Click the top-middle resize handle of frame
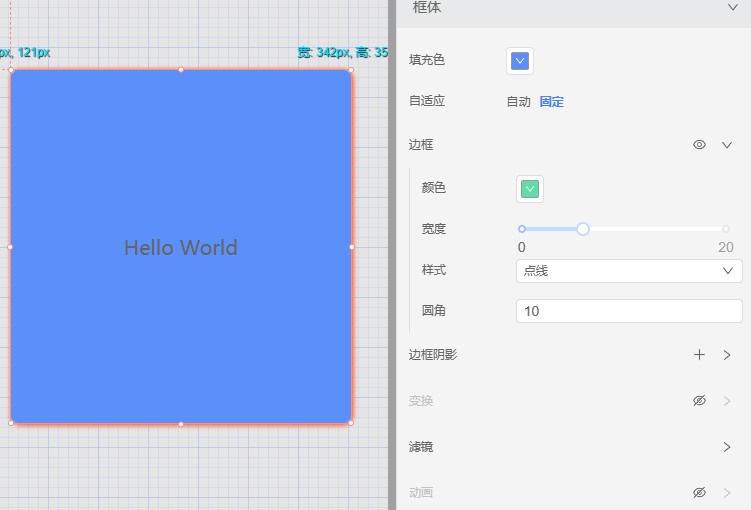This screenshot has height=510, width=751. pos(181,70)
